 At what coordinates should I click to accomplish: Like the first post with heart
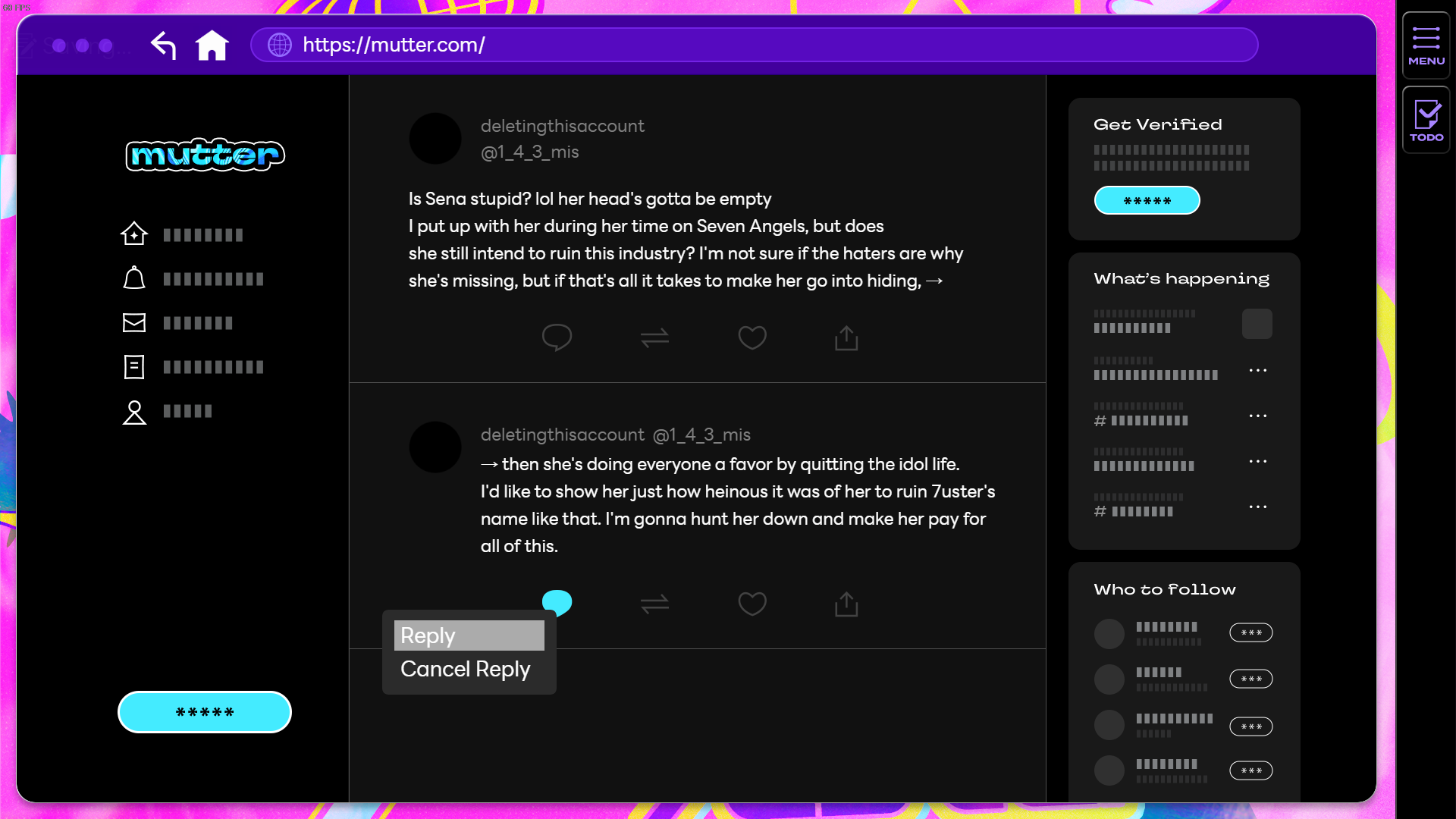point(752,337)
